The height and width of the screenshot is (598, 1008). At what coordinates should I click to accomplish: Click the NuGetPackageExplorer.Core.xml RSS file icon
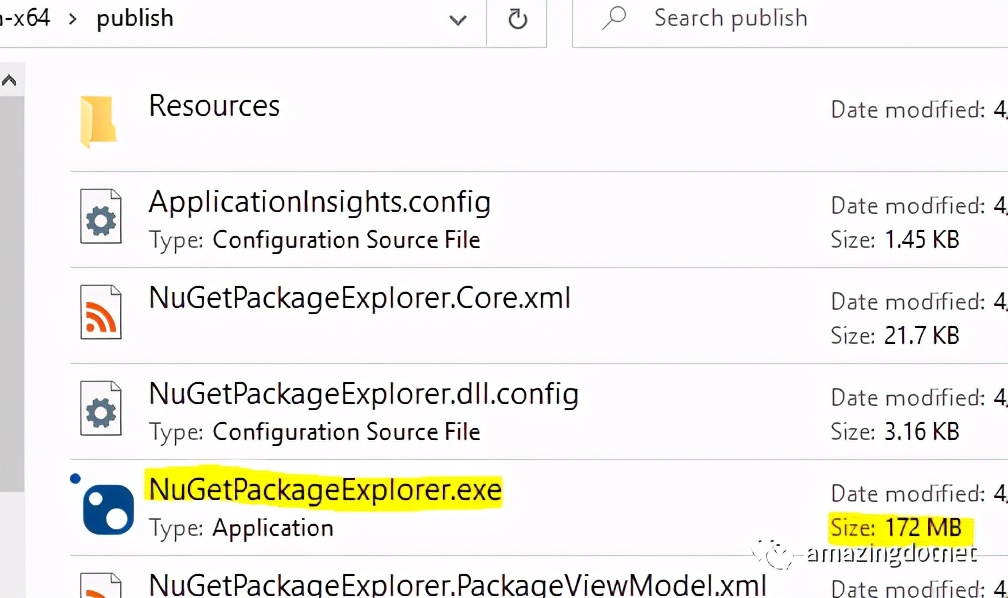point(101,312)
